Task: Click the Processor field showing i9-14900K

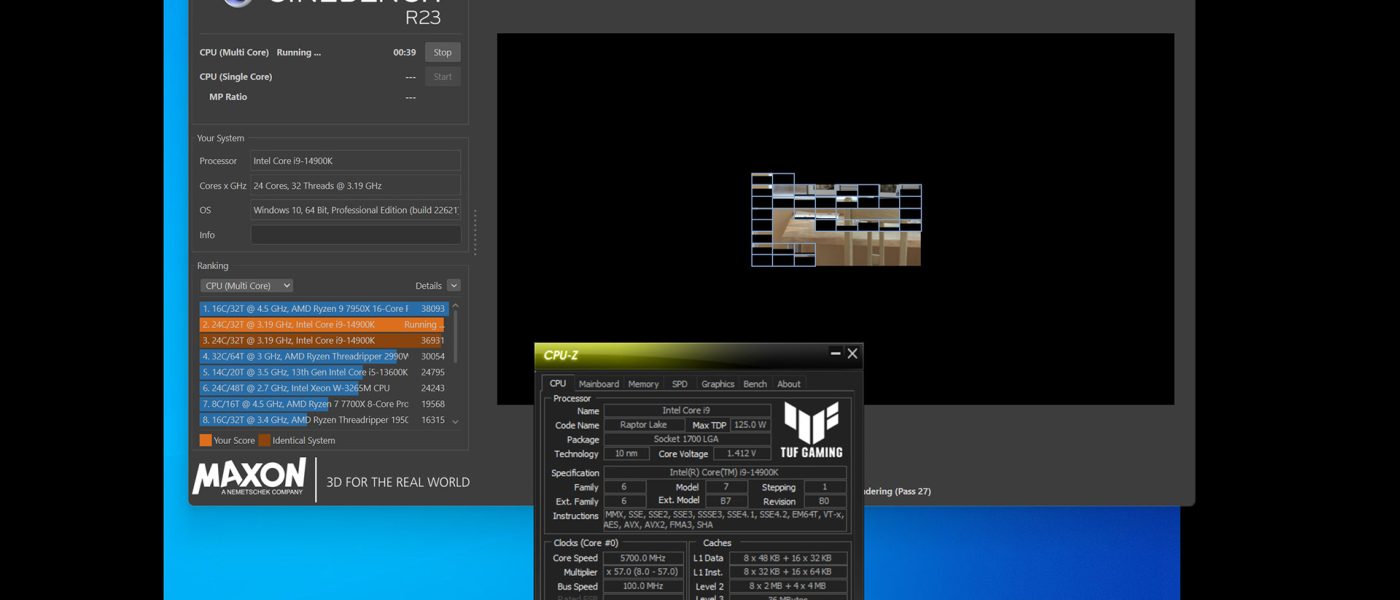Action: click(355, 161)
